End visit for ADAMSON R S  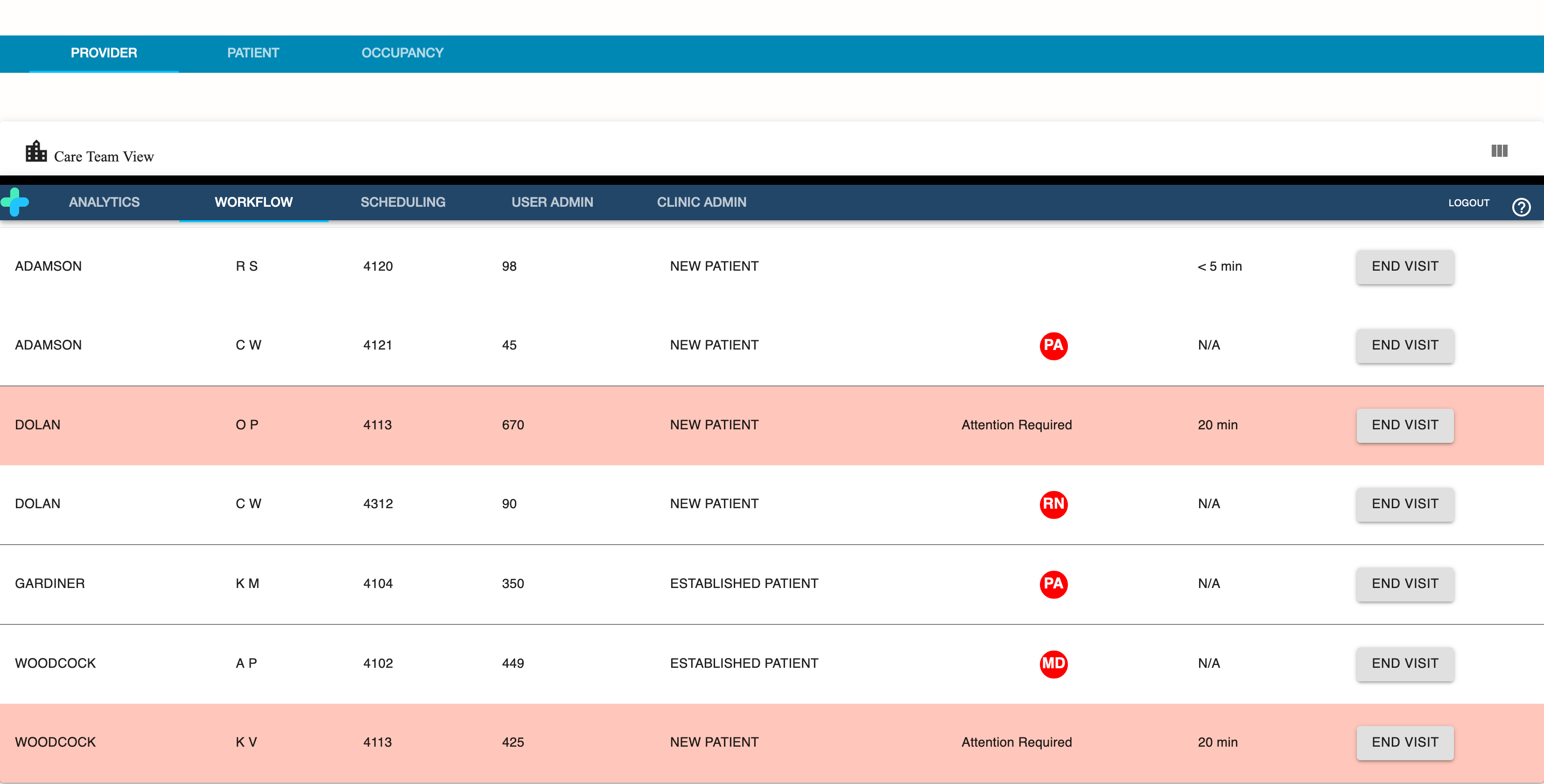click(1405, 267)
